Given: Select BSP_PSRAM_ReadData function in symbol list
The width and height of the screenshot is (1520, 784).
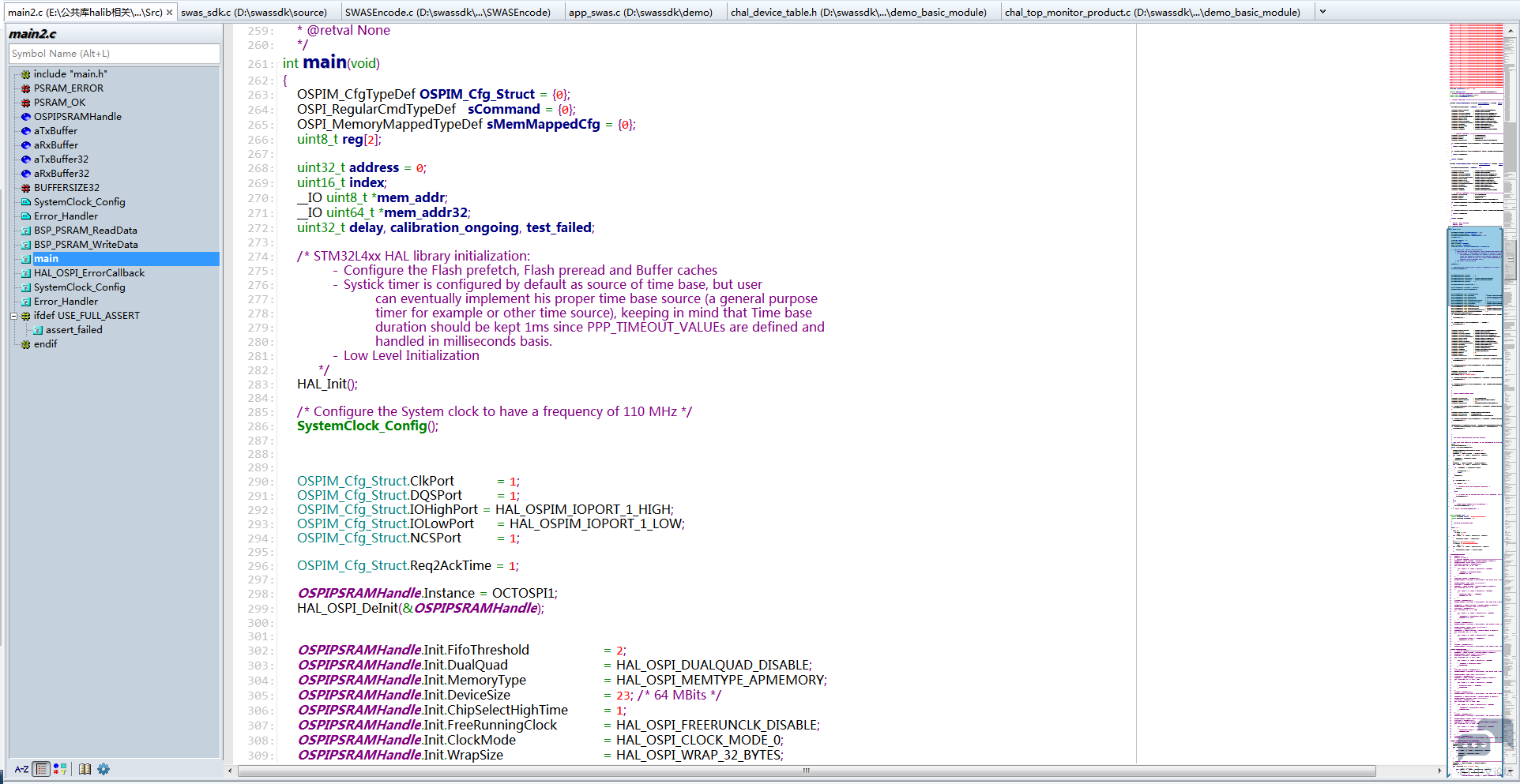Looking at the screenshot, I should click(x=85, y=231).
